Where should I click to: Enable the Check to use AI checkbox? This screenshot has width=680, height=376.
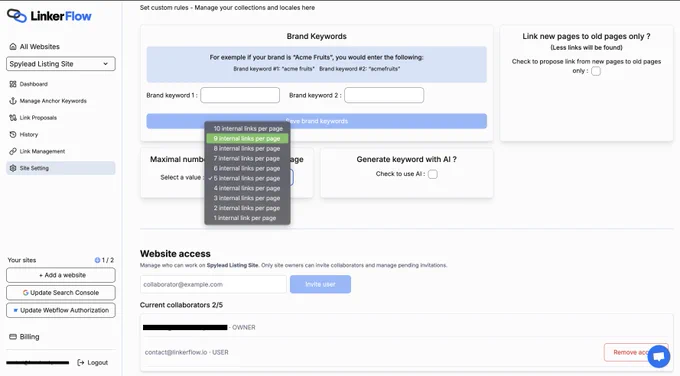(432, 174)
